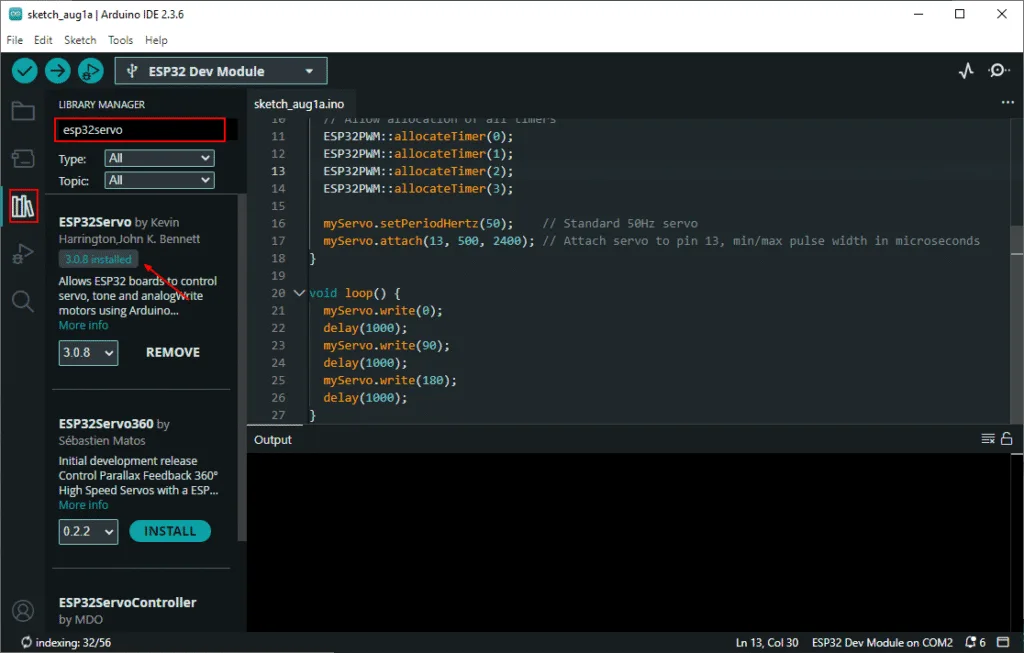1024x653 pixels.
Task: Click the library search field containing esp32servo
Action: 140,130
